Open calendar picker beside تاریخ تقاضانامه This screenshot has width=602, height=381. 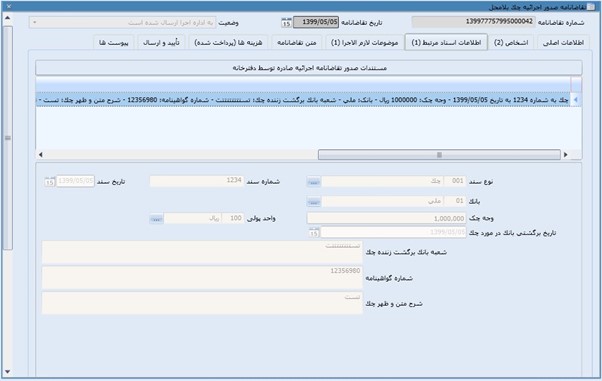(286, 23)
